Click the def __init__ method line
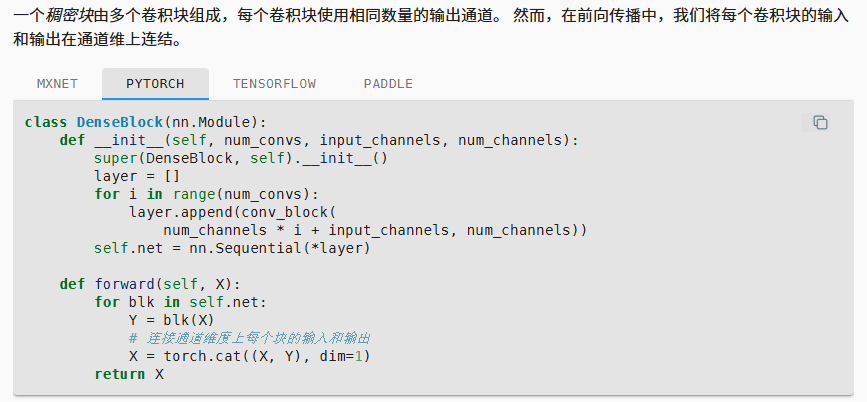The width and height of the screenshot is (867, 402). 318,140
